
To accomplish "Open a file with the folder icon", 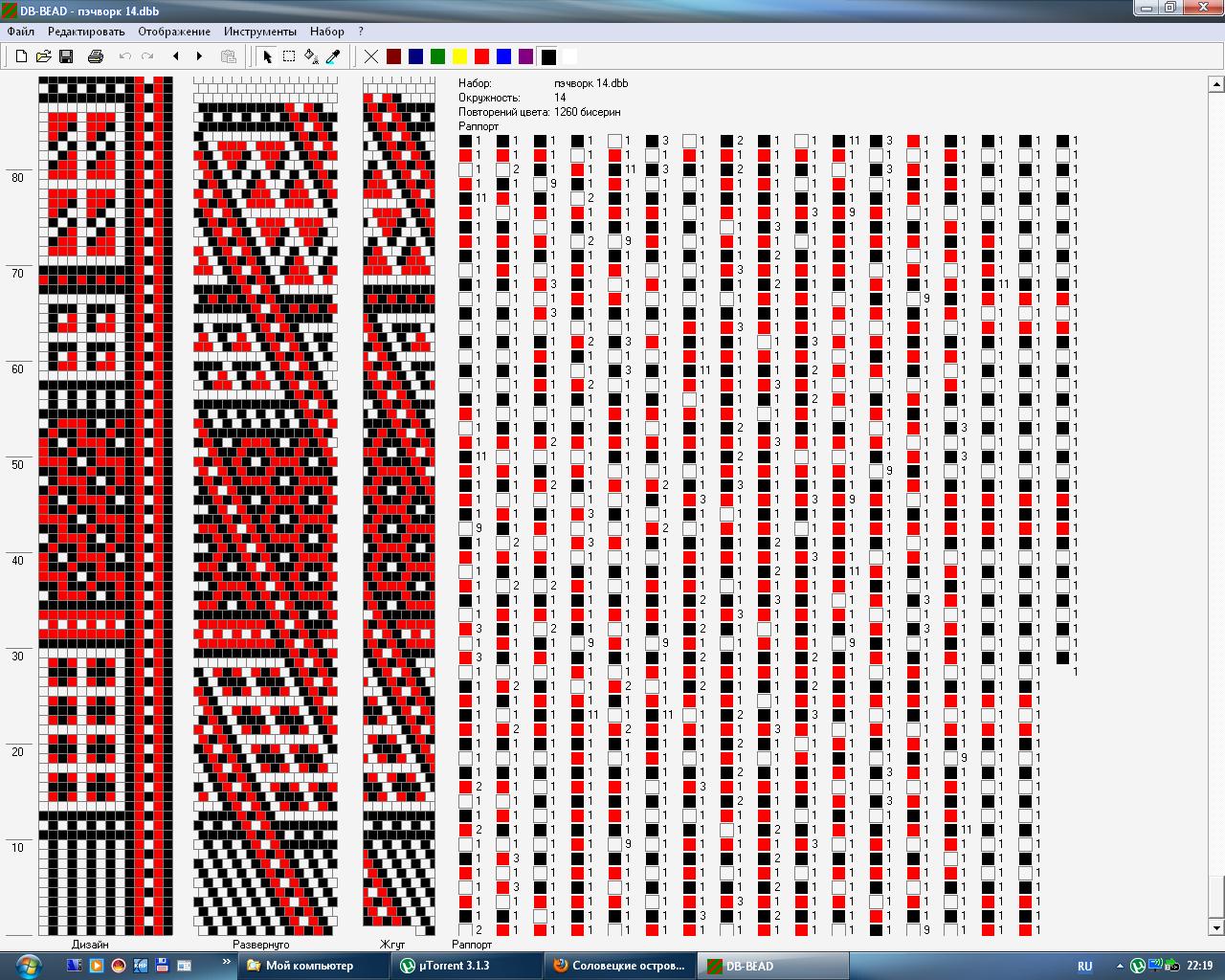I will 43,56.
